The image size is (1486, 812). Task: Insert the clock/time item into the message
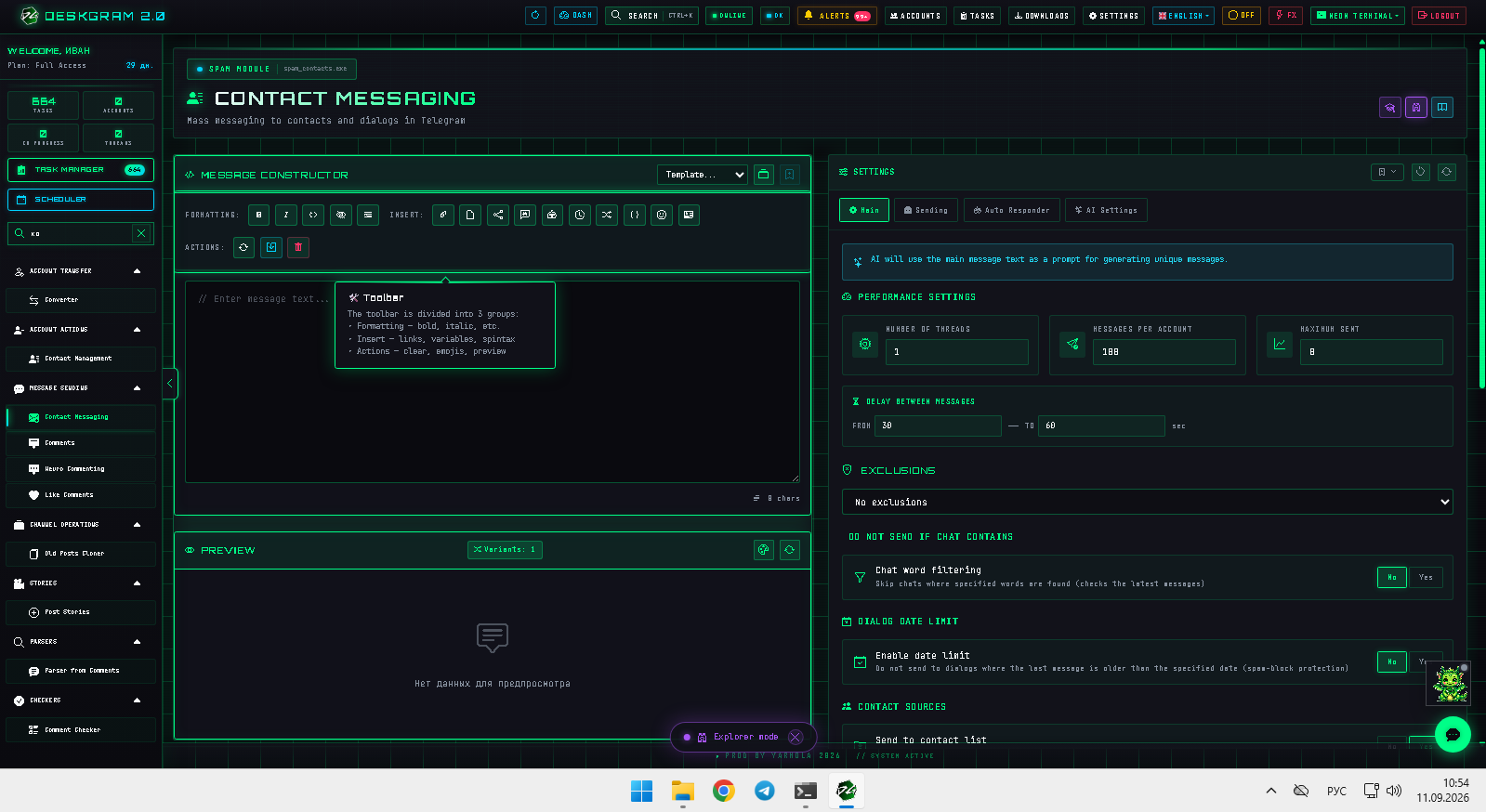pyautogui.click(x=580, y=215)
